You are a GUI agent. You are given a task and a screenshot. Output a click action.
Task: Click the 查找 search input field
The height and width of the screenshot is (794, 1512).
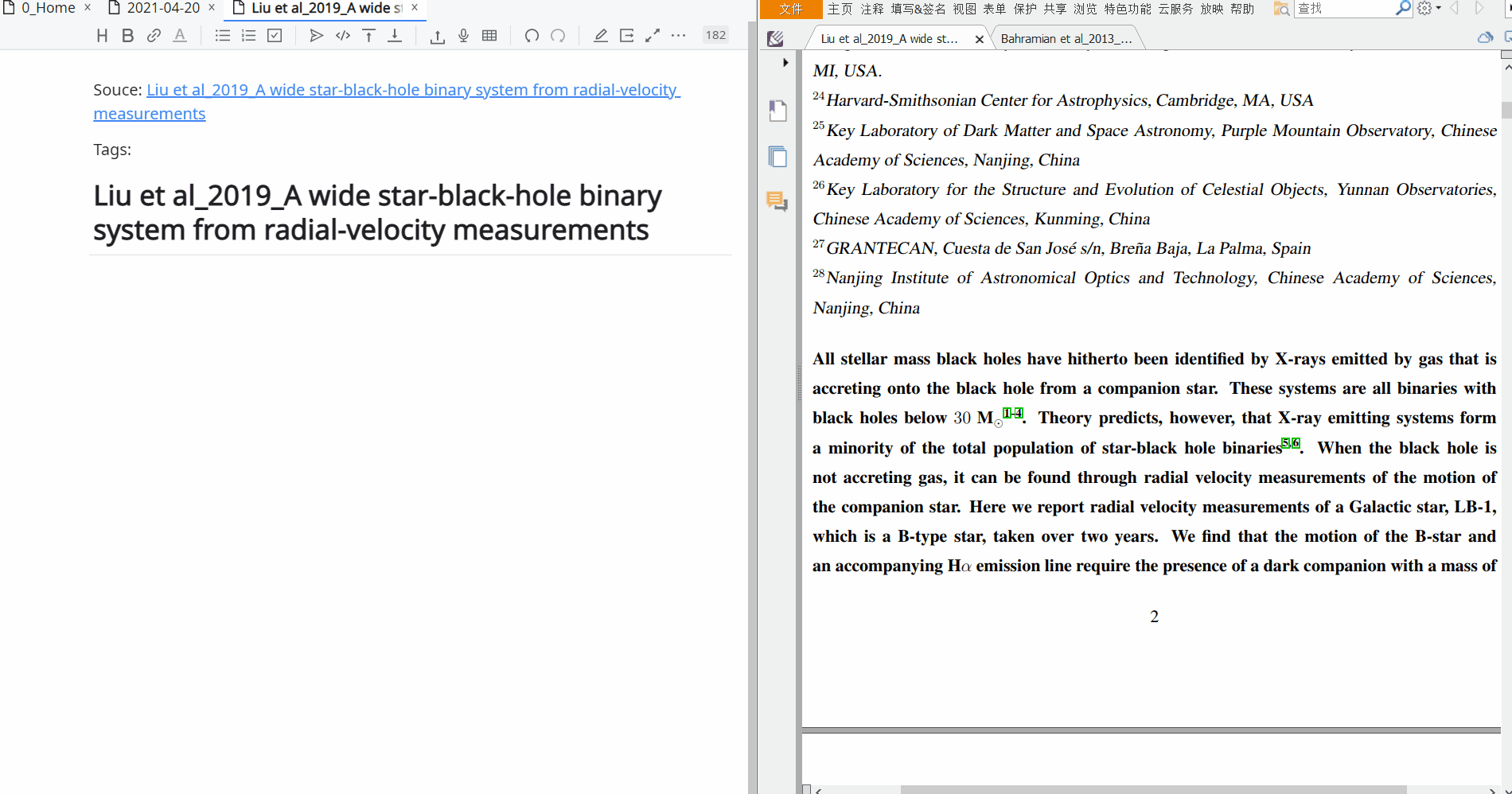(x=1343, y=9)
